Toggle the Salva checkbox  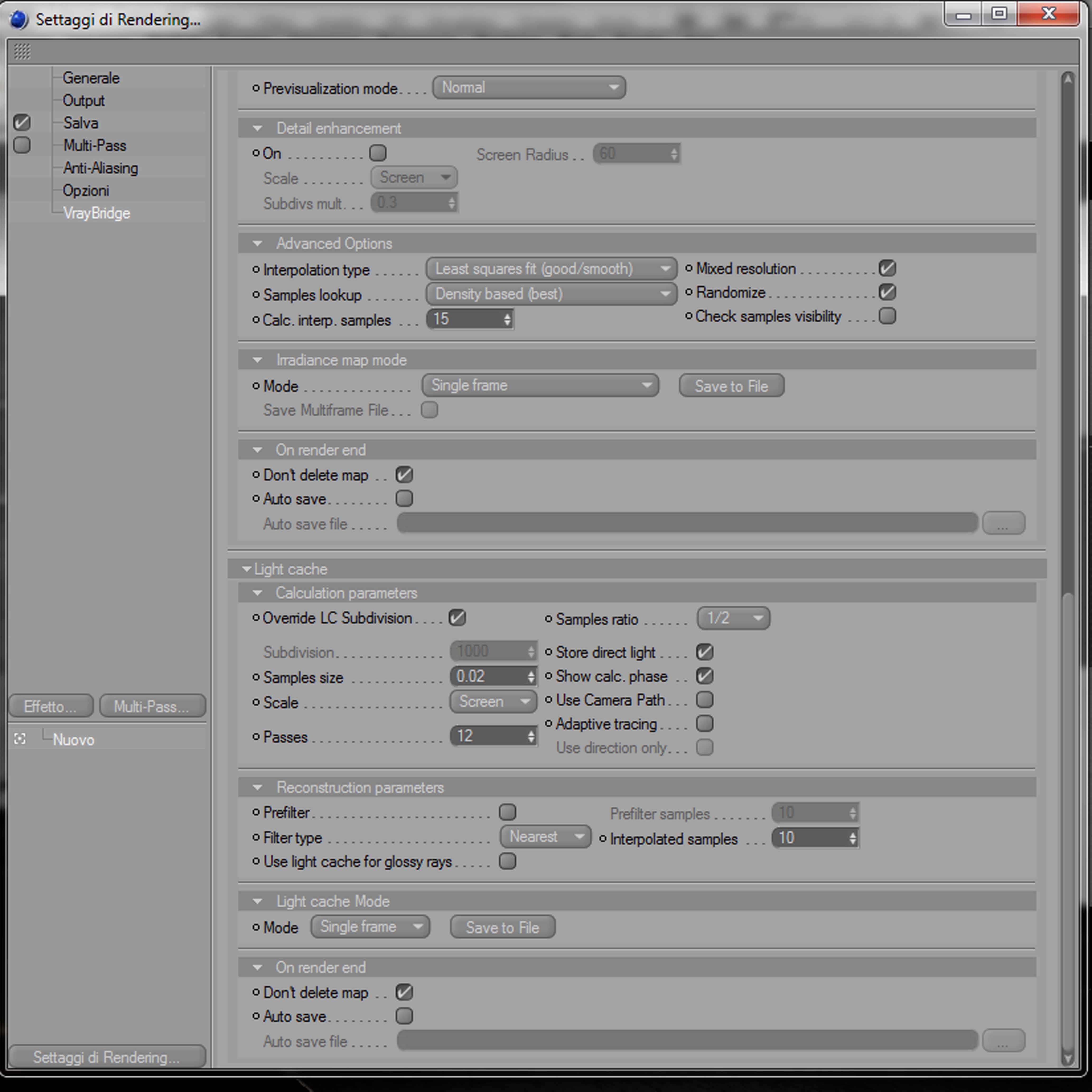tap(22, 123)
